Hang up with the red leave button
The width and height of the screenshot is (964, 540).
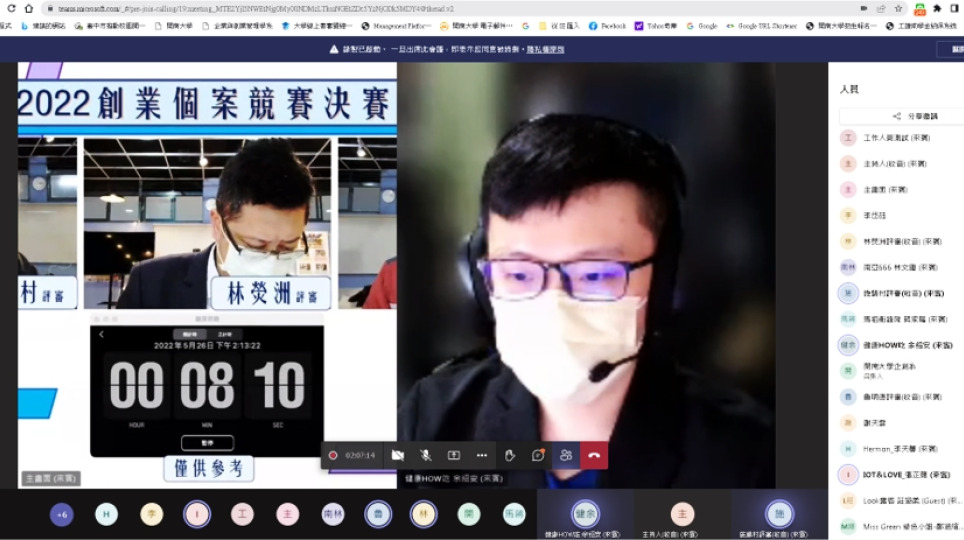pos(594,455)
